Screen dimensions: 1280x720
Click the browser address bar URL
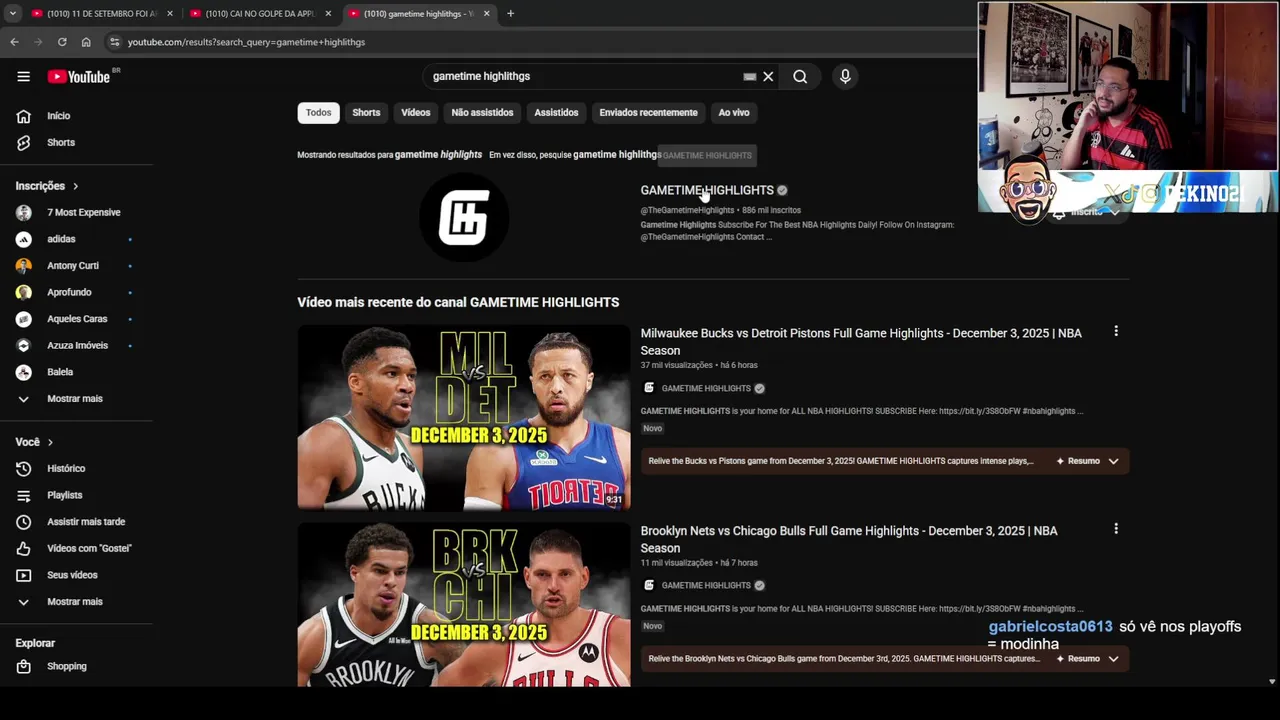(x=246, y=42)
